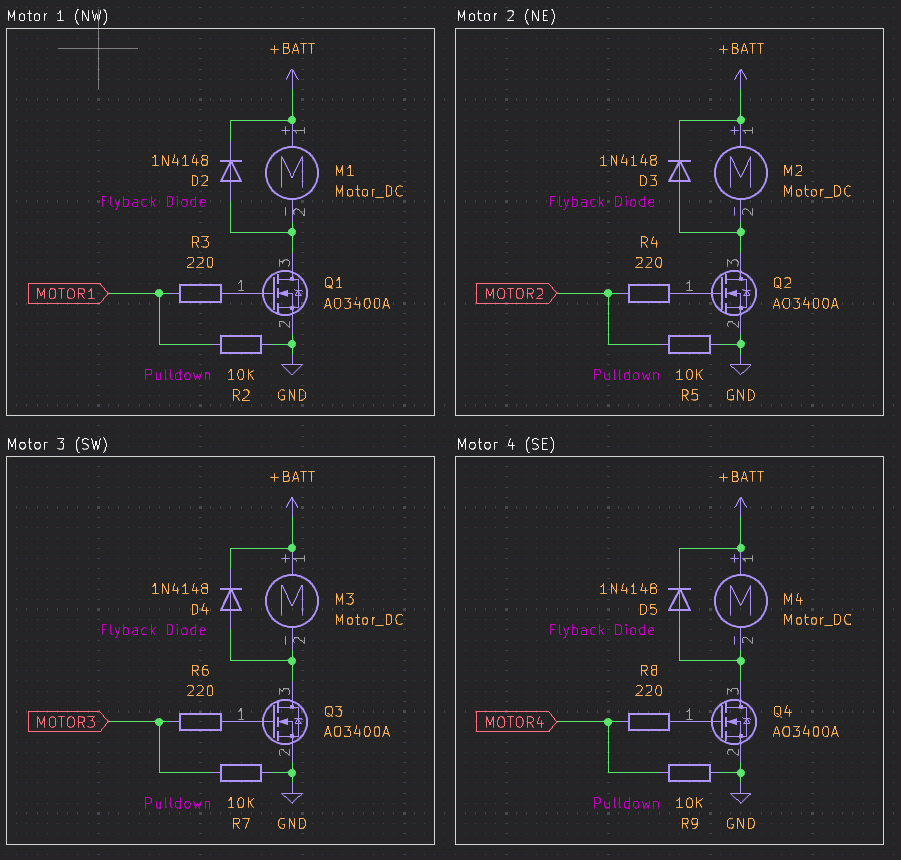The height and width of the screenshot is (860, 901).
Task: Select the D2 1N4148 flyback diode symbol
Action: [x=231, y=172]
